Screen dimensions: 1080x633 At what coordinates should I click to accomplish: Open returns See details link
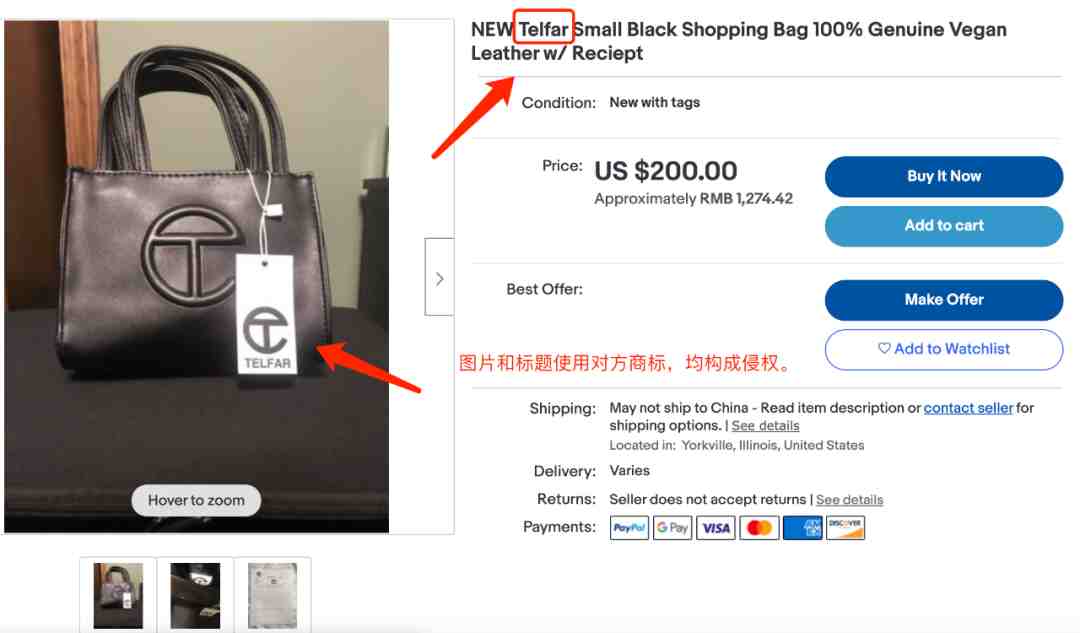(x=849, y=499)
